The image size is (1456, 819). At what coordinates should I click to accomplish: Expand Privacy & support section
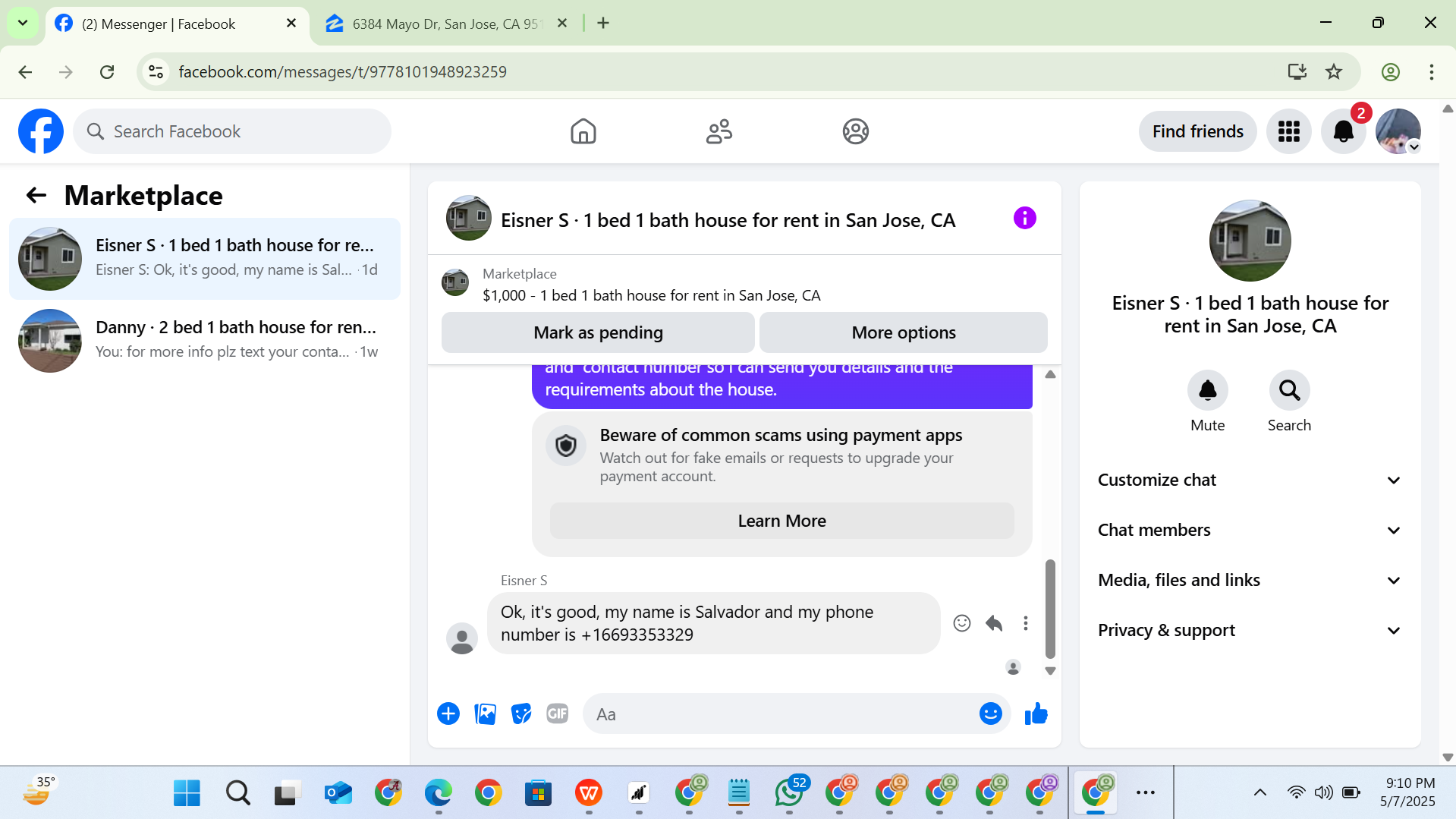(x=1249, y=630)
